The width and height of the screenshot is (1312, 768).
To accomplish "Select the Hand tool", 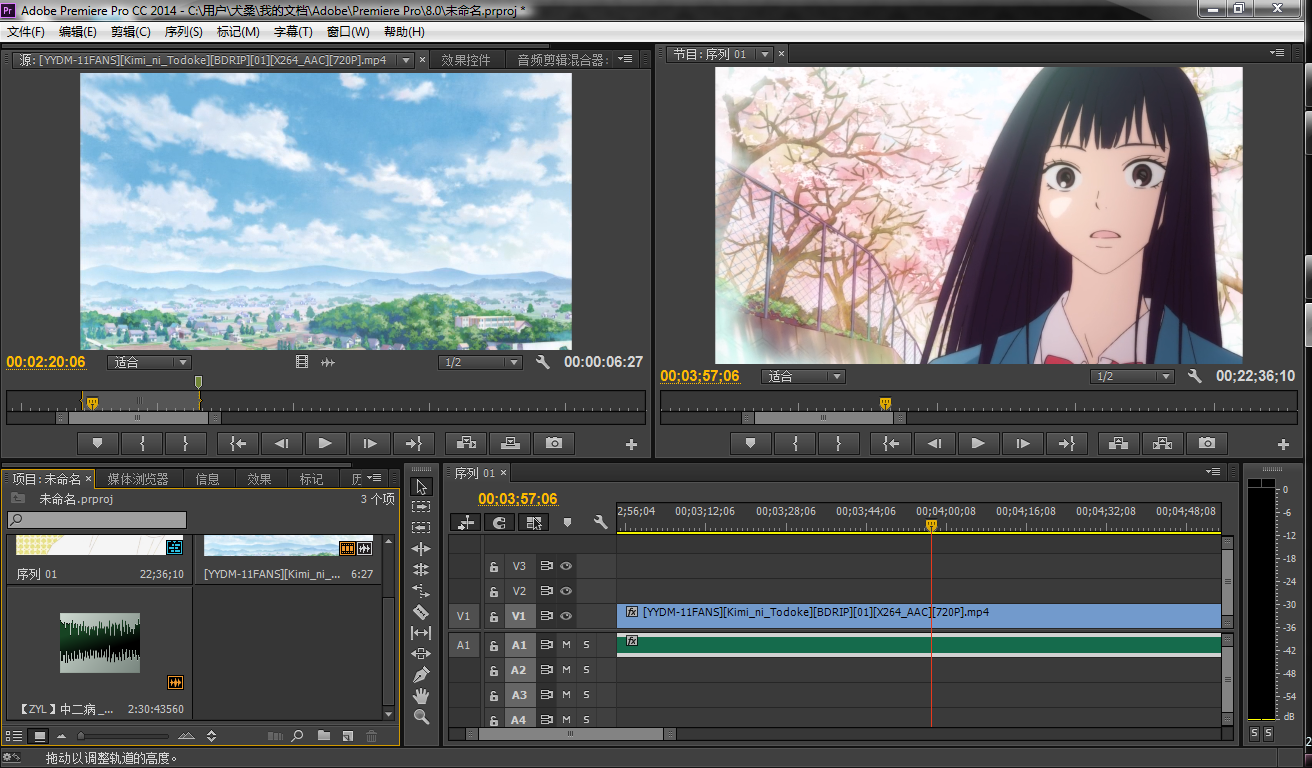I will pos(421,696).
